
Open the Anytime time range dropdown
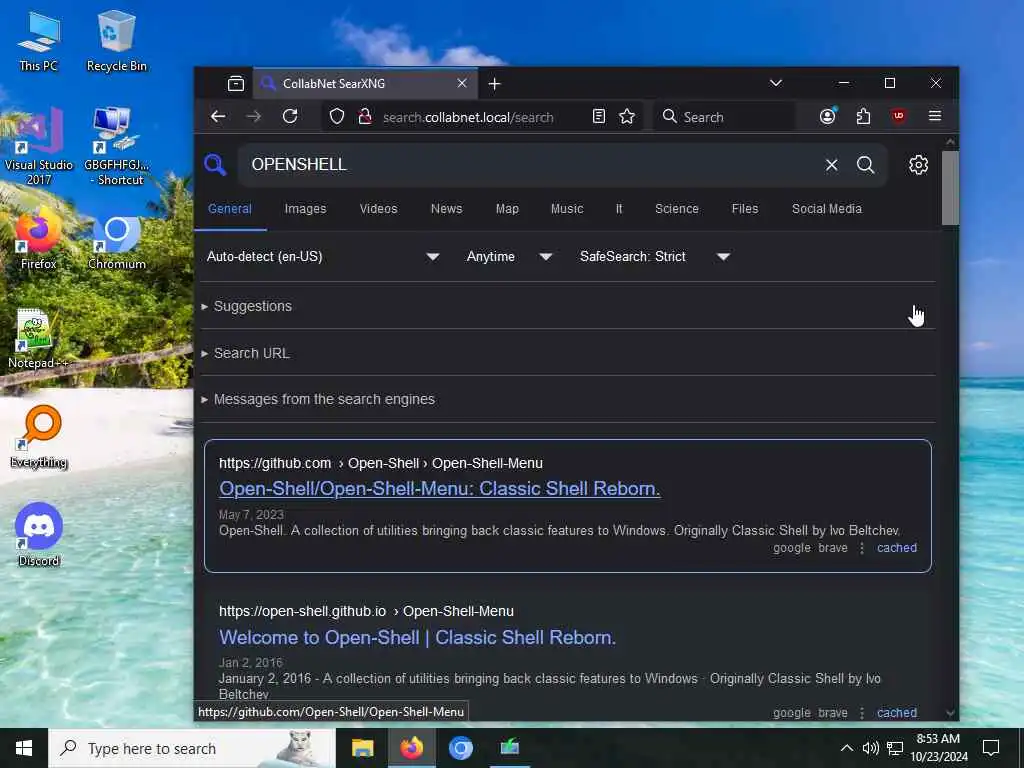click(509, 257)
